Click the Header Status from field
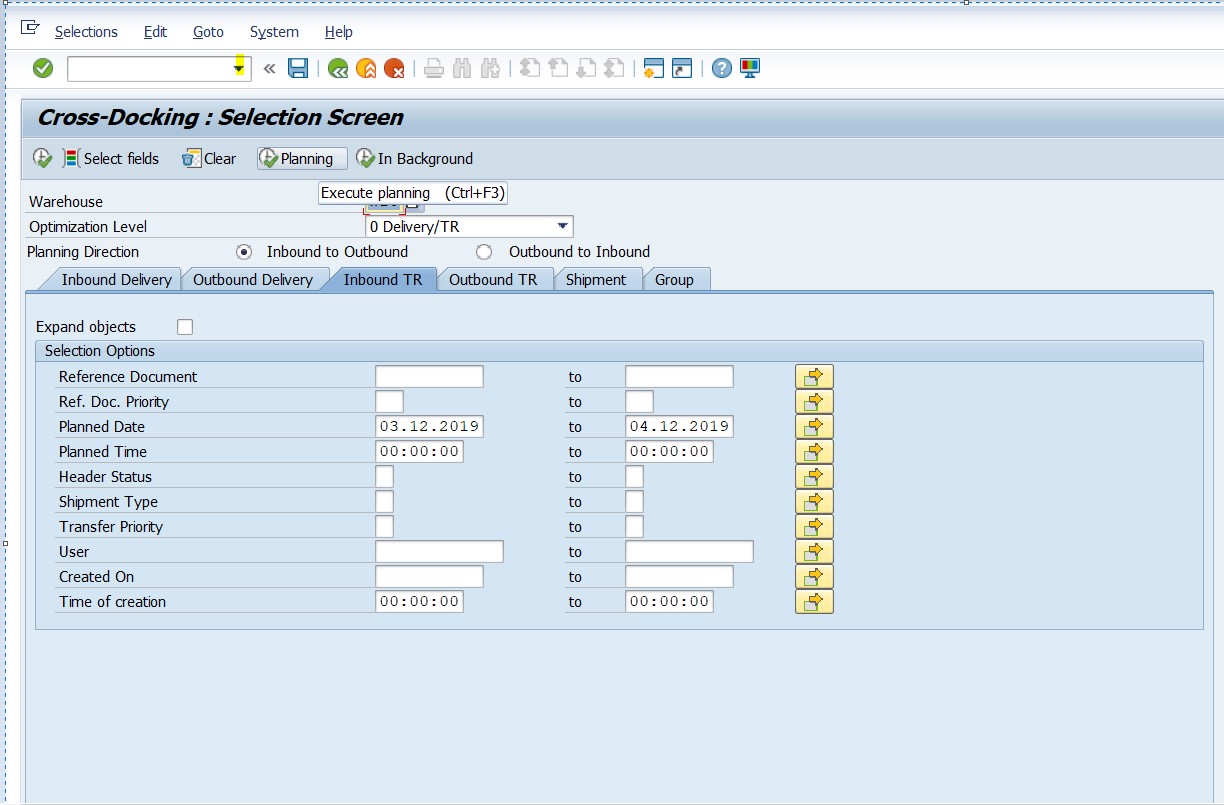The height and width of the screenshot is (805, 1224). point(384,477)
